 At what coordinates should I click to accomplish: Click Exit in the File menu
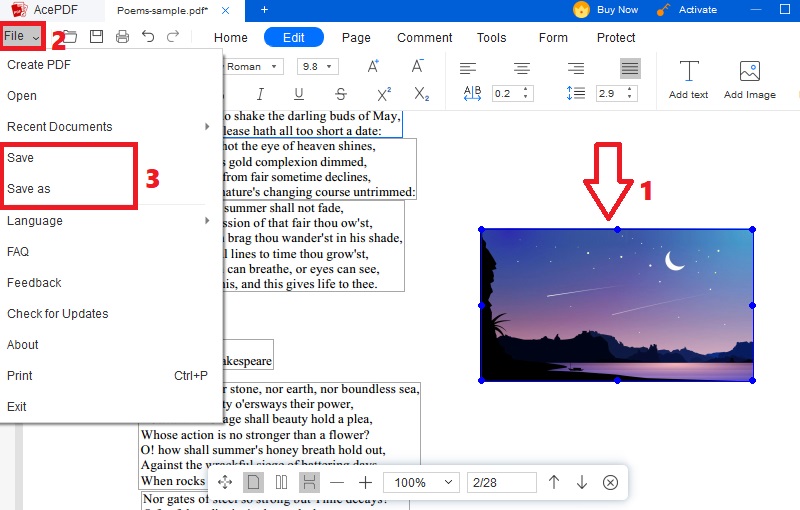pyautogui.click(x=112, y=407)
